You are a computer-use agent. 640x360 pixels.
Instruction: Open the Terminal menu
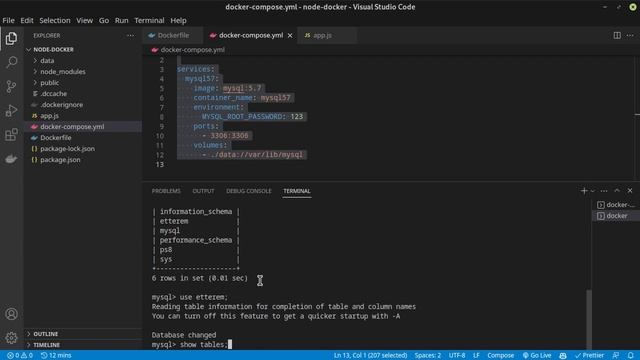click(x=149, y=20)
